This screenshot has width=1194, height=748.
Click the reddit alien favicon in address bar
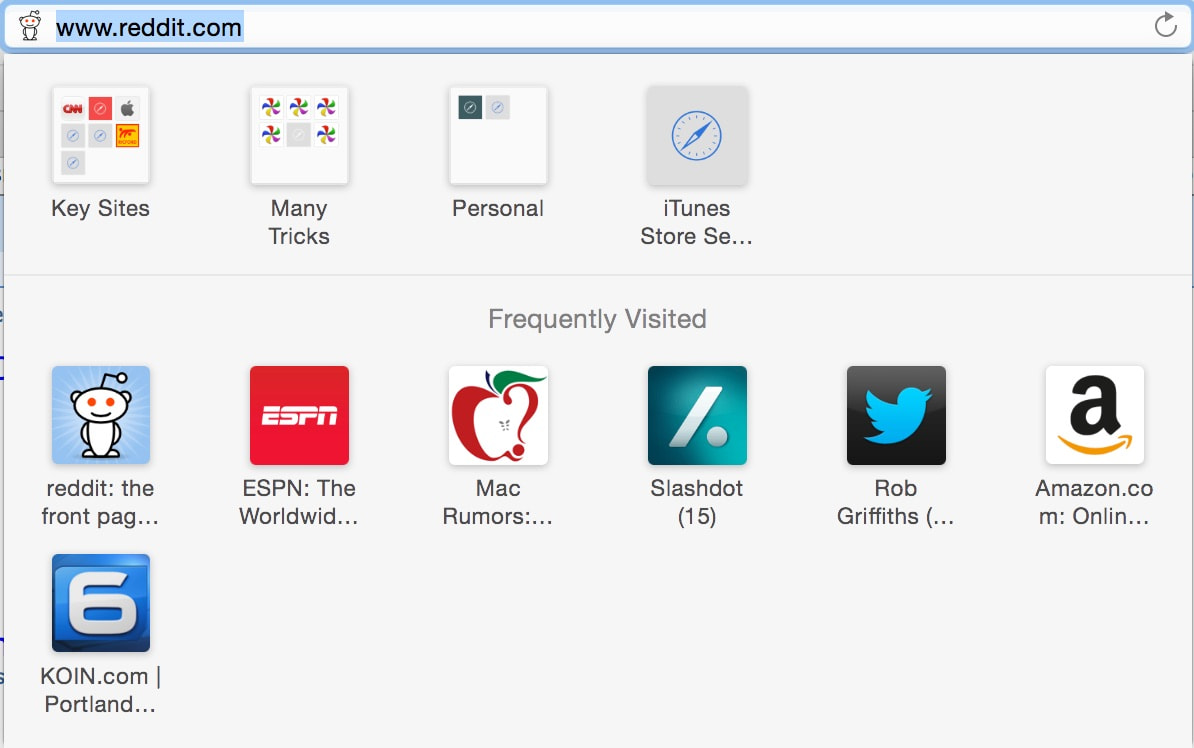pyautogui.click(x=30, y=26)
